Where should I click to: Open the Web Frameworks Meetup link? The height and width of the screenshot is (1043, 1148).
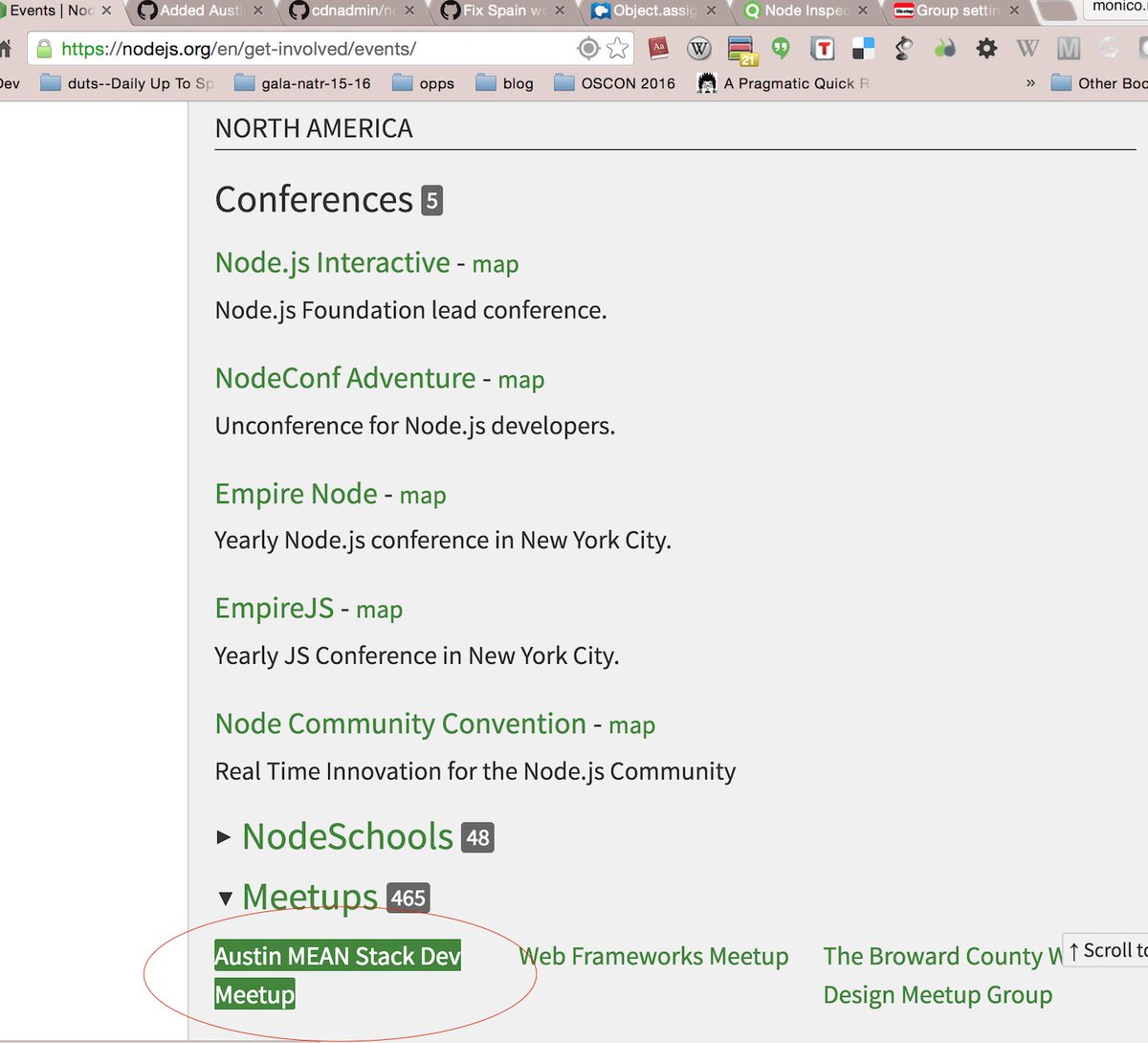pyautogui.click(x=654, y=956)
